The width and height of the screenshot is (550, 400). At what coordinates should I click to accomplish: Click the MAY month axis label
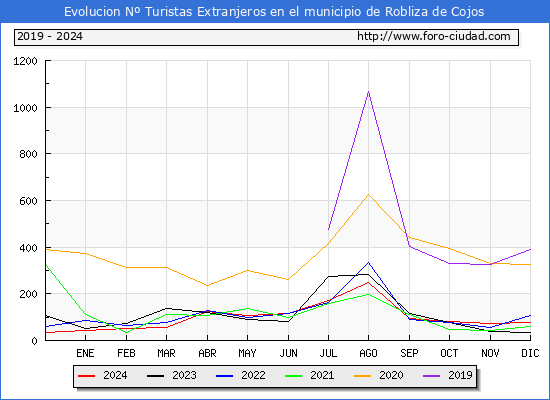pos(247,353)
